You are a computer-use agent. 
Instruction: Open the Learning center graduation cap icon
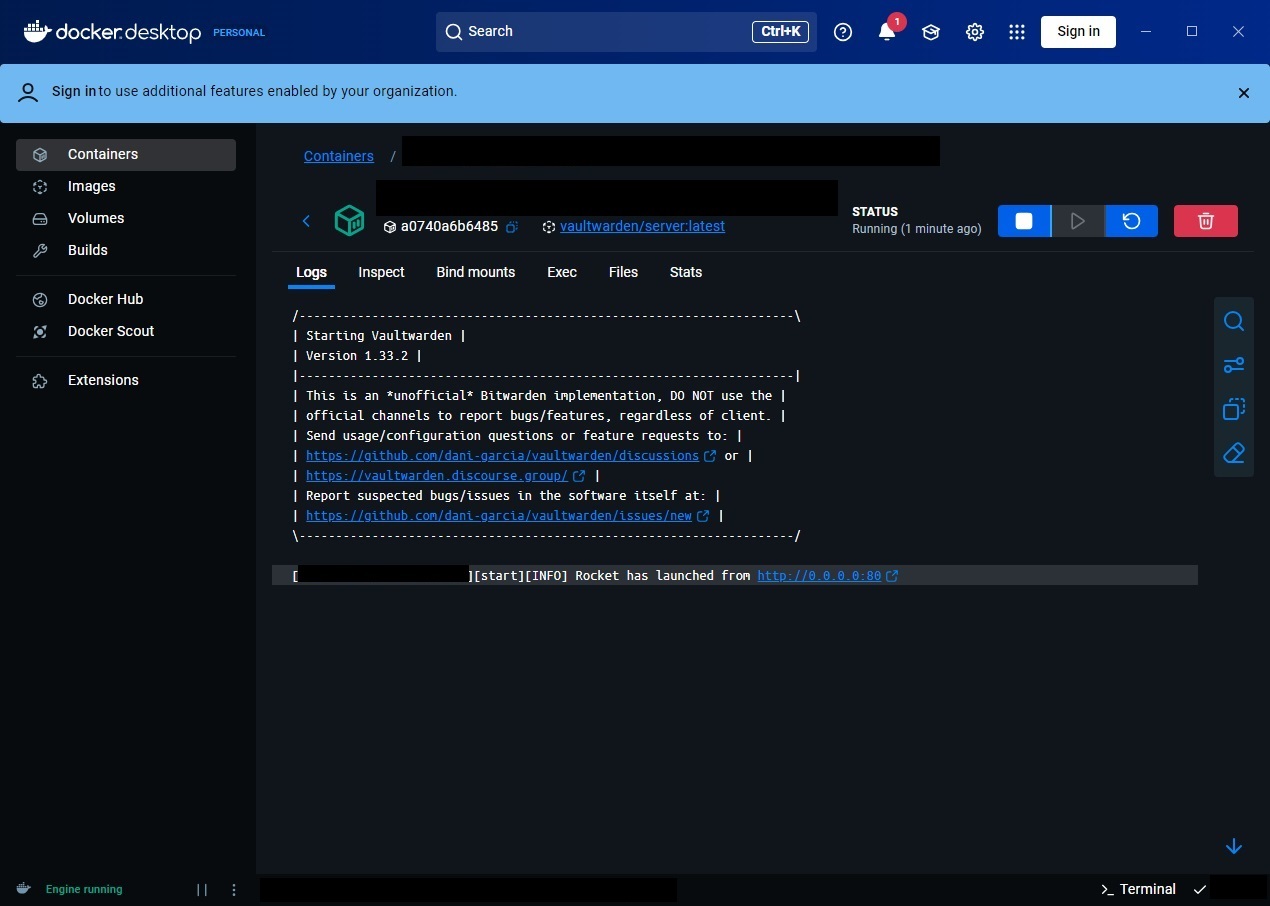(x=931, y=32)
